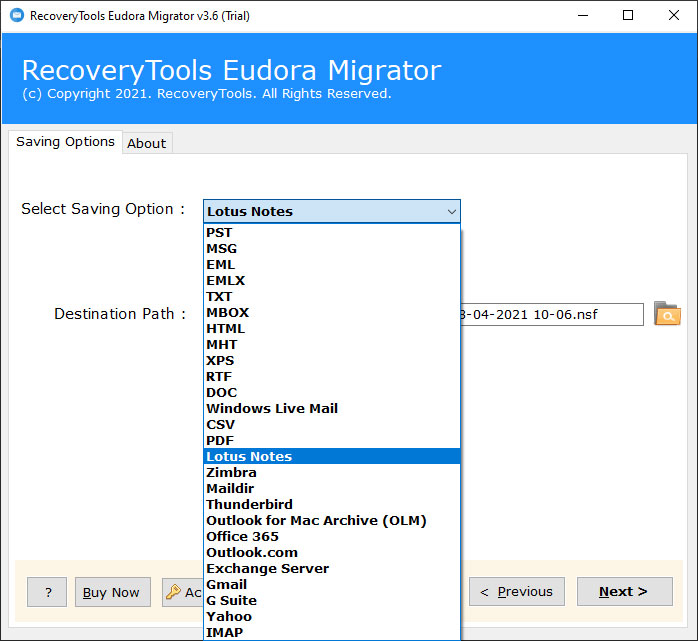This screenshot has height=641, width=698.
Task: Minimize the Eudora Migrator window
Action: point(583,16)
